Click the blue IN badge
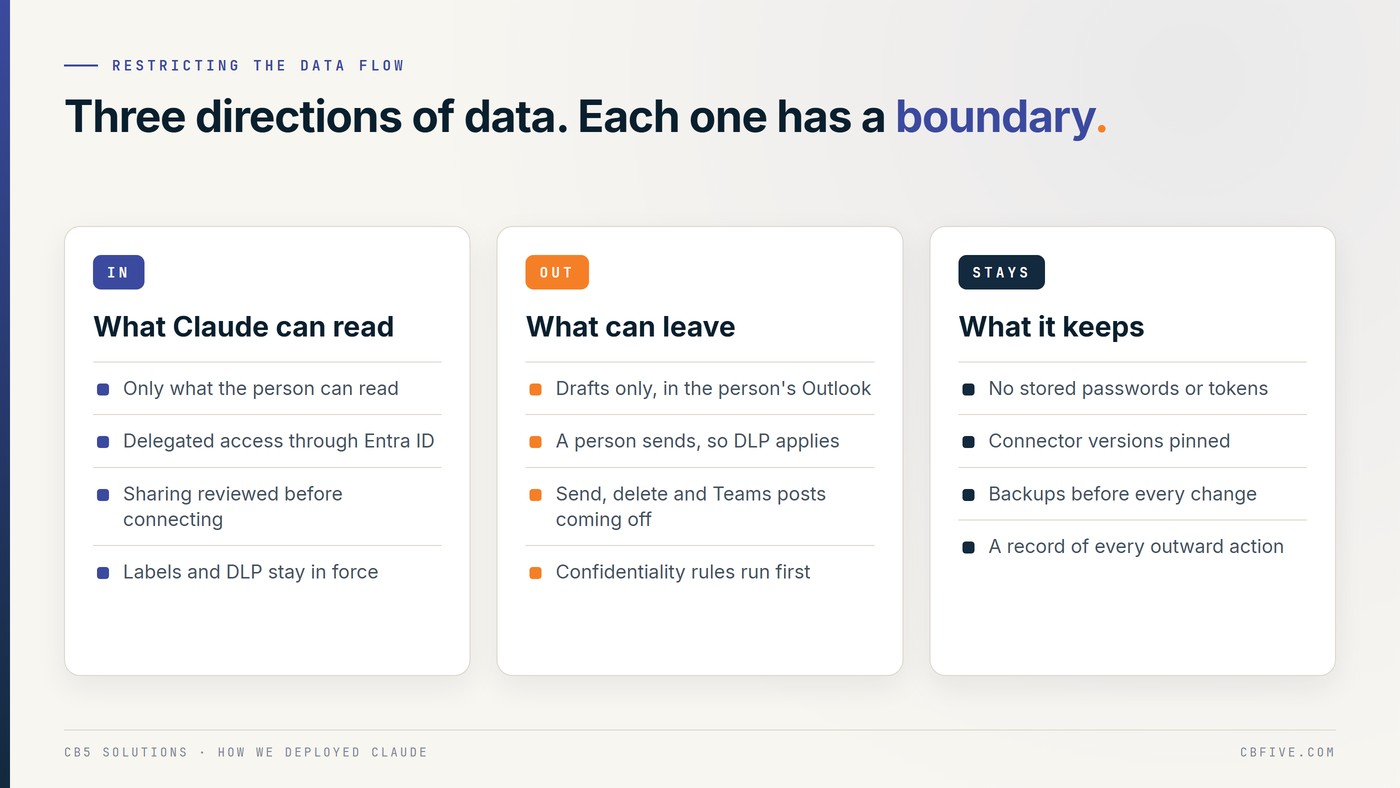The image size is (1400, 788). (x=118, y=272)
